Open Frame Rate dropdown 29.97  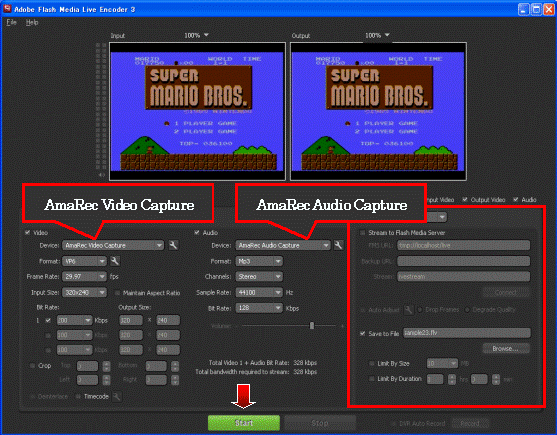coord(84,276)
